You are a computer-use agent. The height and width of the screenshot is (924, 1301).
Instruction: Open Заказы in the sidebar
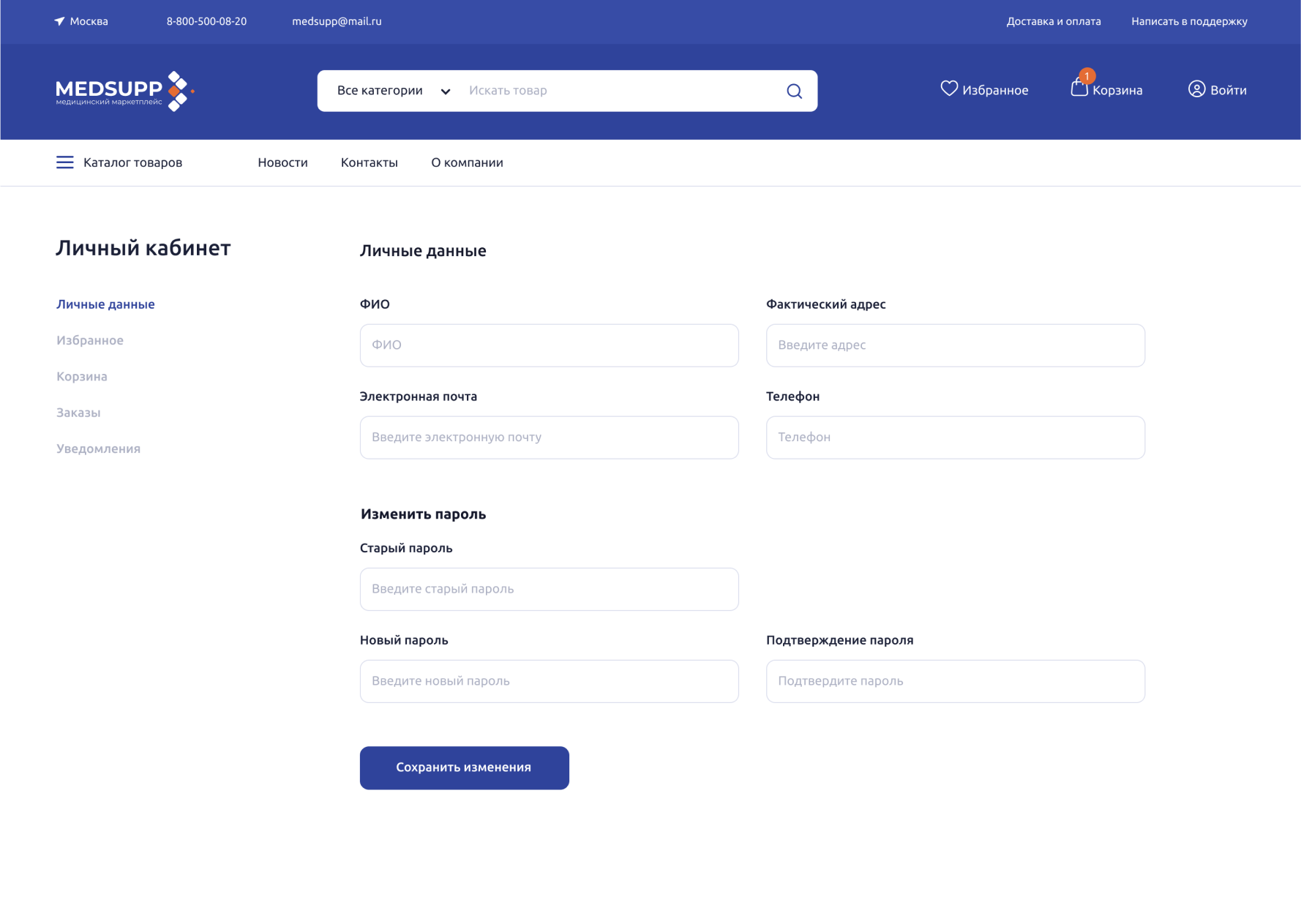(78, 413)
